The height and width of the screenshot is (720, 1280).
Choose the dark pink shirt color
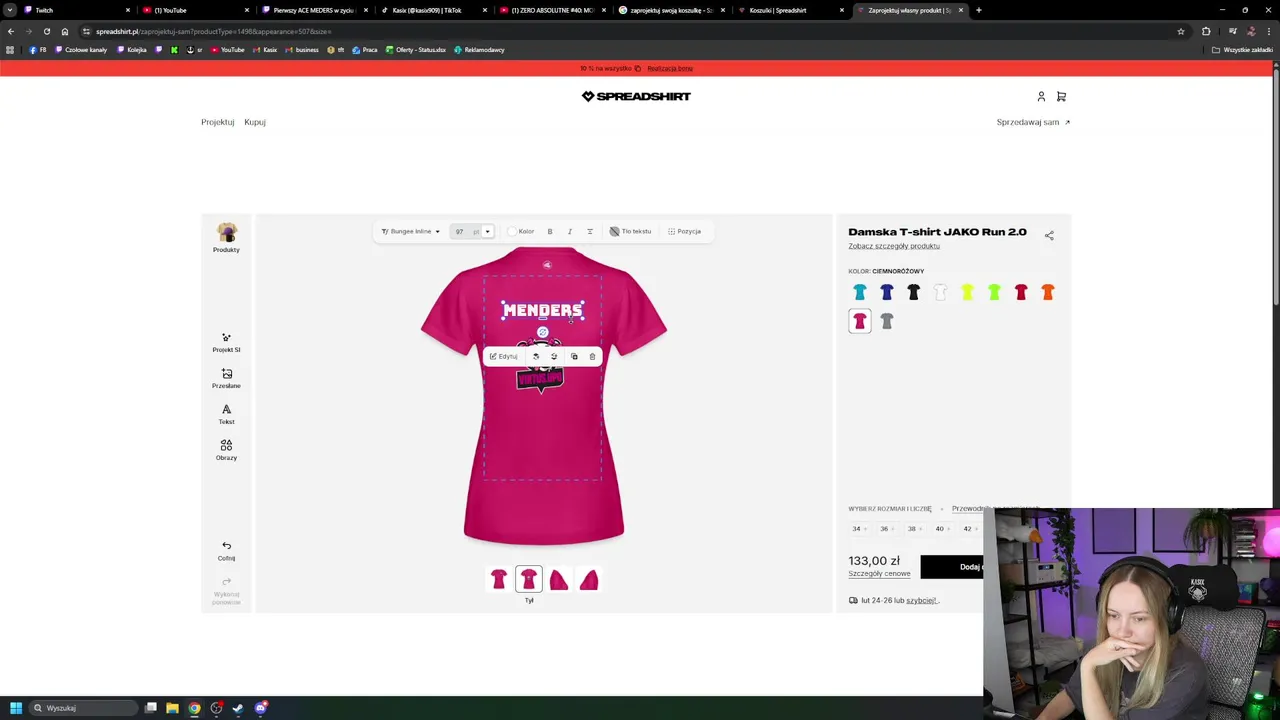coord(860,321)
